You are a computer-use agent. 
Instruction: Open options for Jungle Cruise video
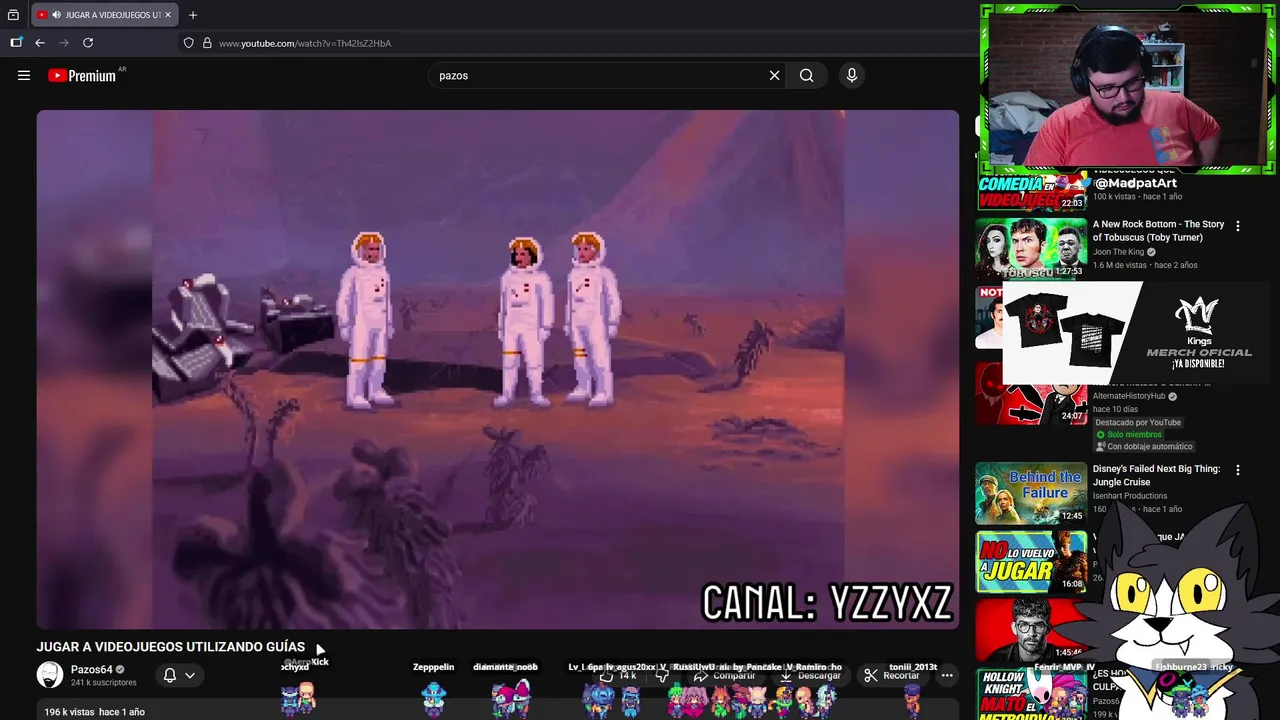[1238, 470]
